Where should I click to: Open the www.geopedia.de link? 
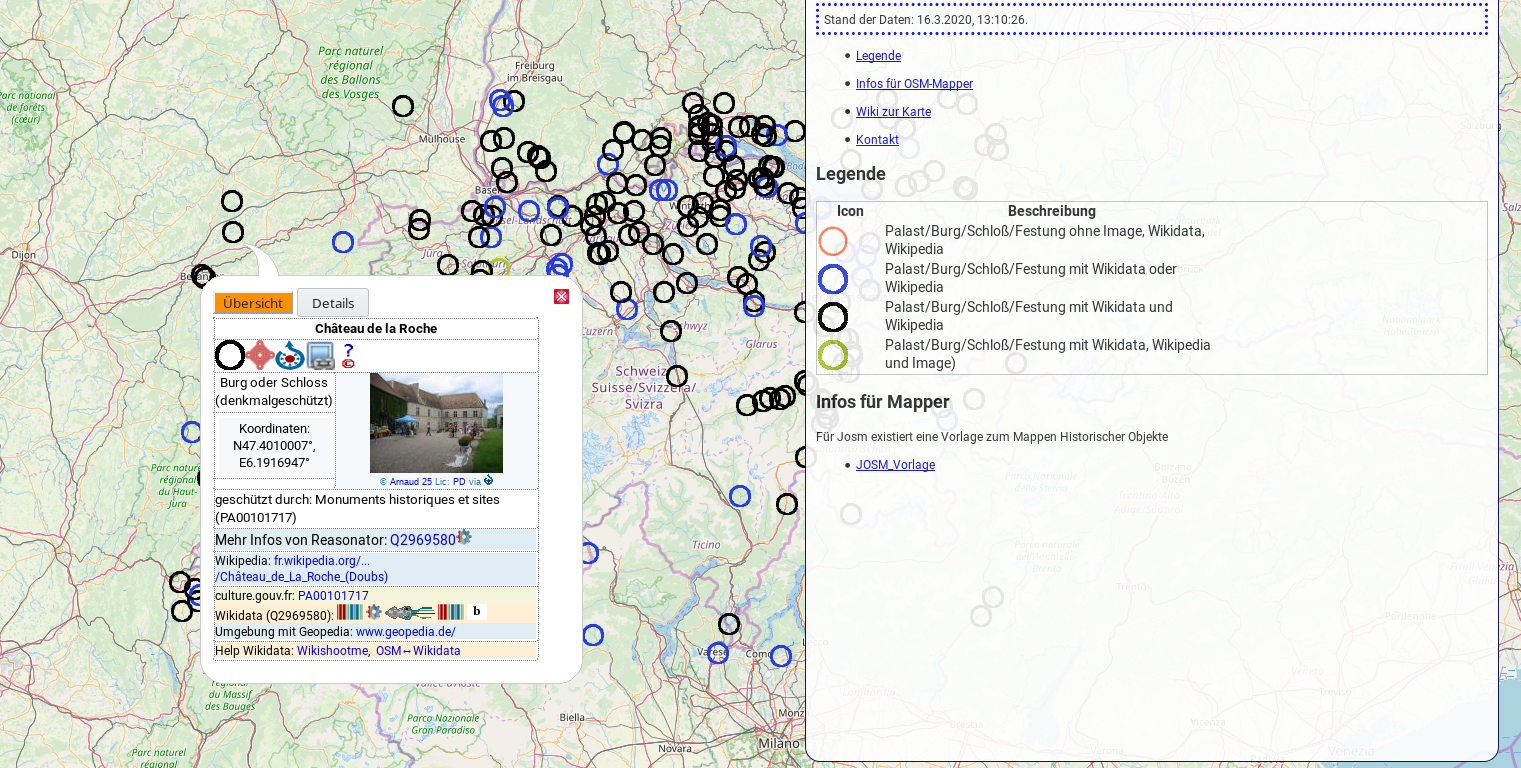405,632
